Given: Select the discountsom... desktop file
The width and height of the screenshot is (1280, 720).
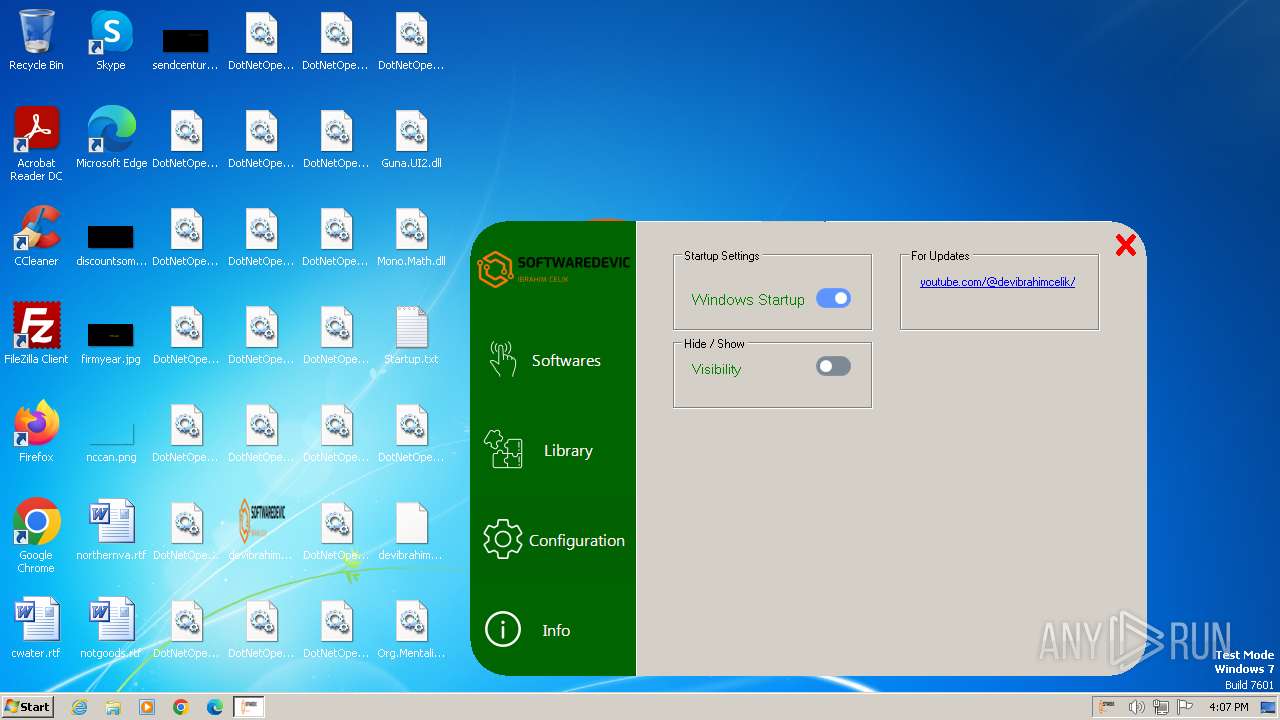Looking at the screenshot, I should 111,243.
